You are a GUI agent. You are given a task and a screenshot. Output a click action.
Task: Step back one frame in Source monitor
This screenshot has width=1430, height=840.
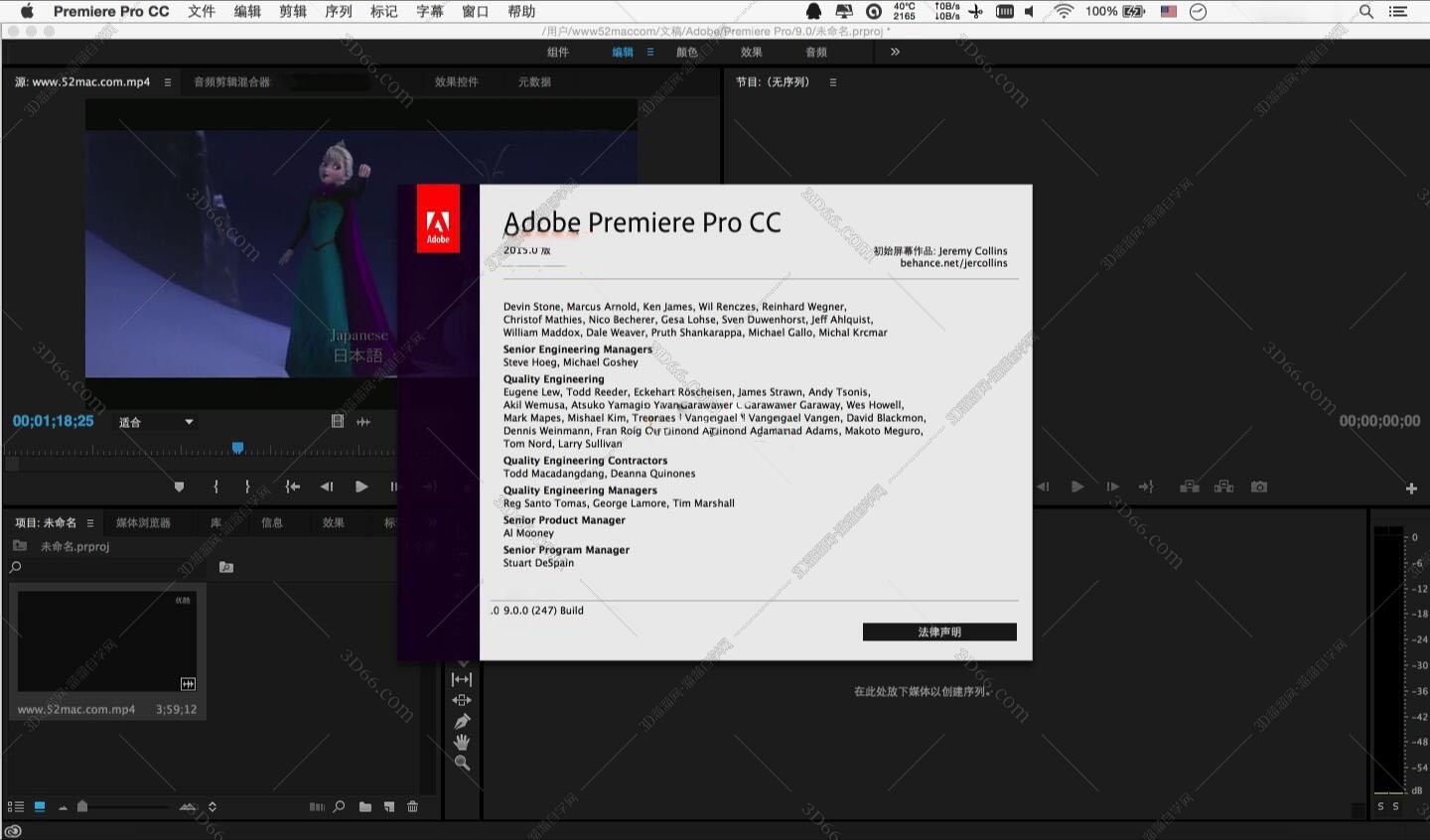pyautogui.click(x=327, y=487)
